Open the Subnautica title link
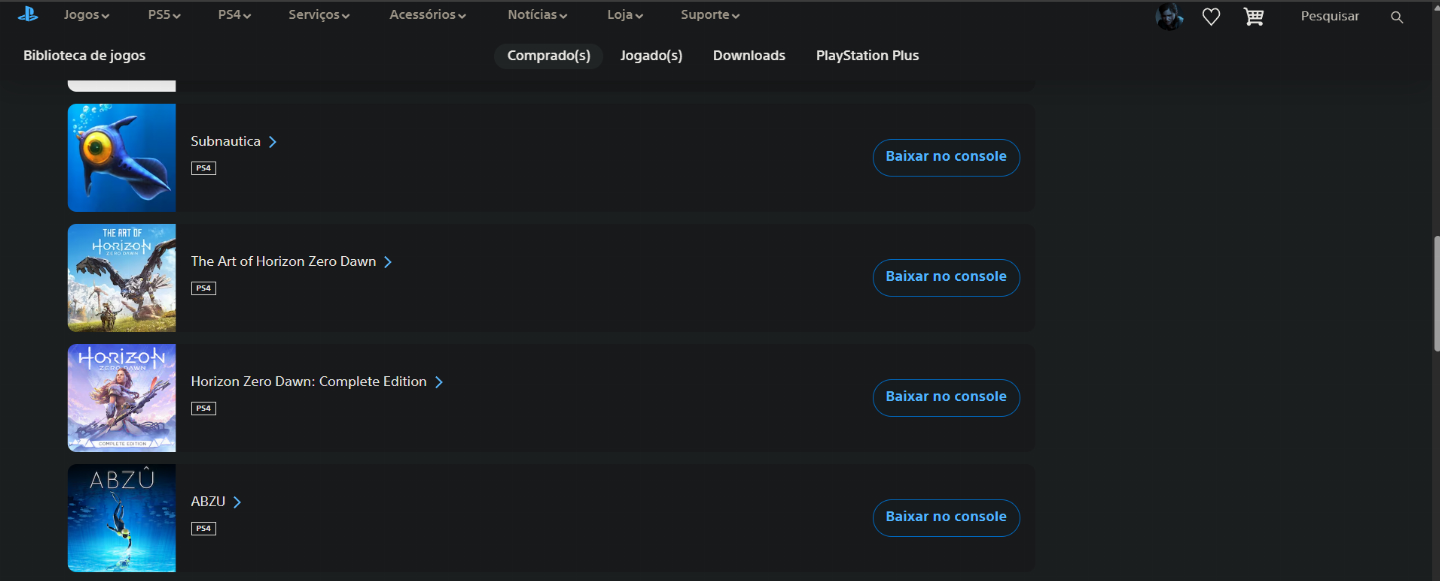 click(234, 142)
